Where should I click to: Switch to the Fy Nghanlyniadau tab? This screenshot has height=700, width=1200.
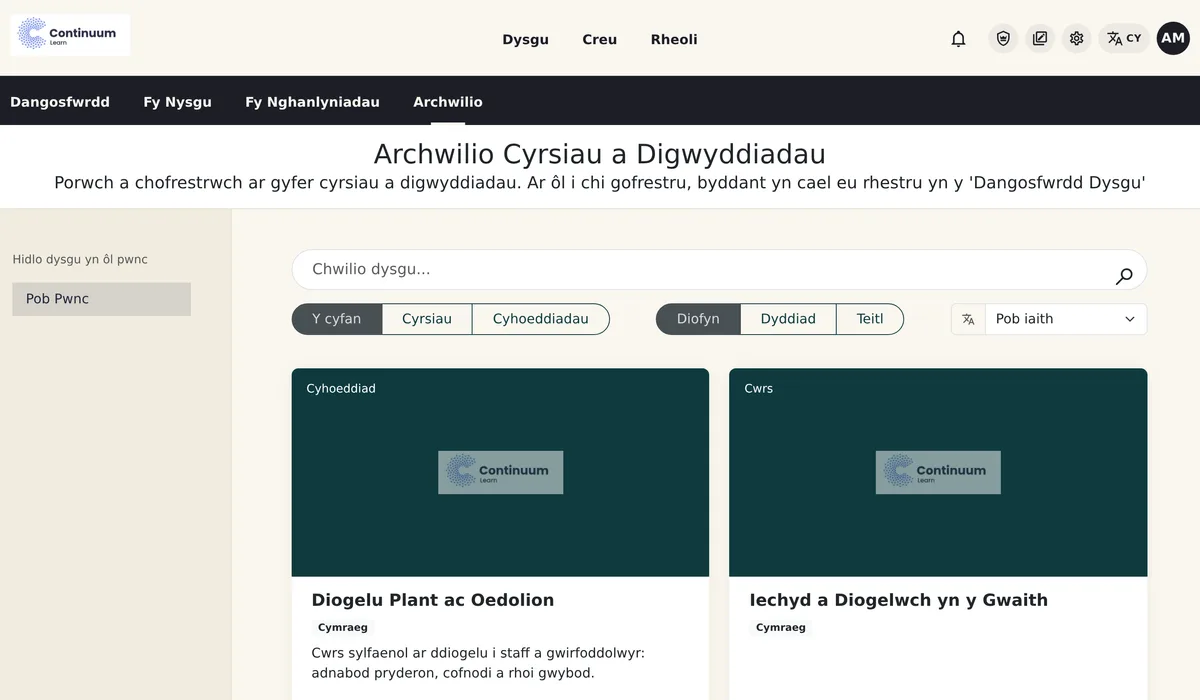pyautogui.click(x=312, y=102)
